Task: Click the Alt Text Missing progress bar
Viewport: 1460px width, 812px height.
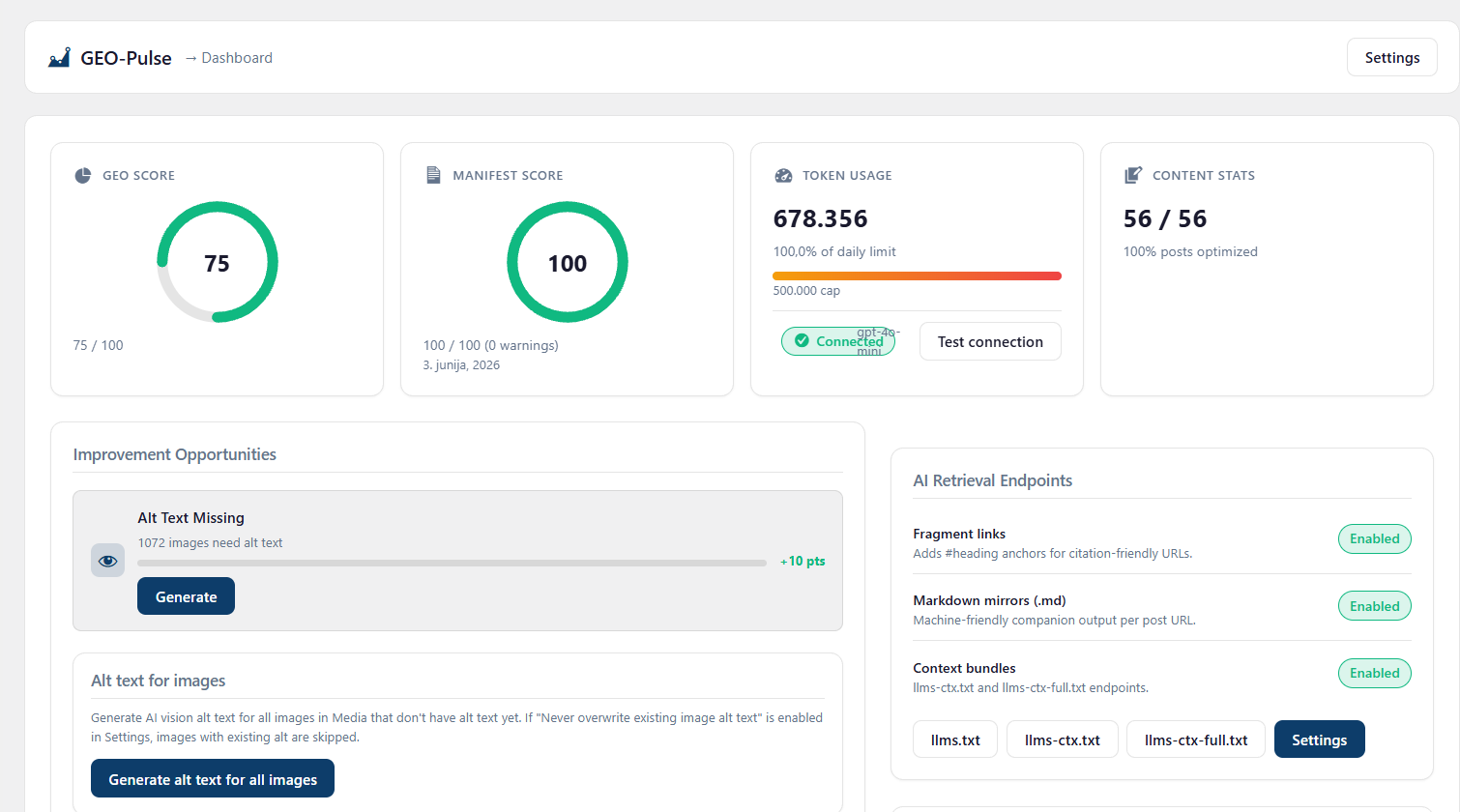Action: [452, 563]
